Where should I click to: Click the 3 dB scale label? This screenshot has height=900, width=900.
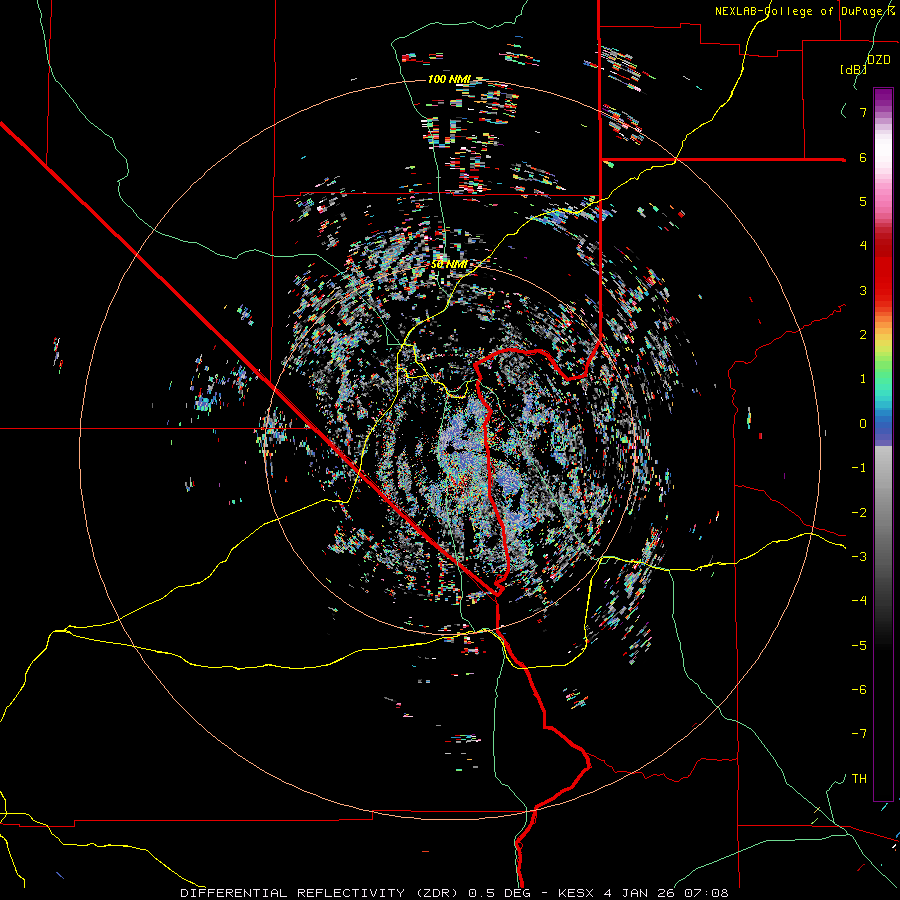[x=863, y=290]
